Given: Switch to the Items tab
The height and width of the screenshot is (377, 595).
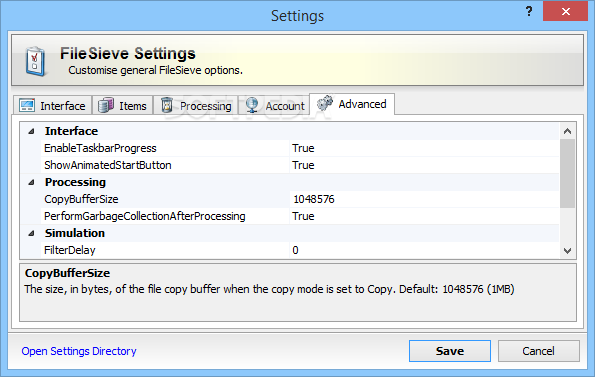Looking at the screenshot, I should click(122, 105).
